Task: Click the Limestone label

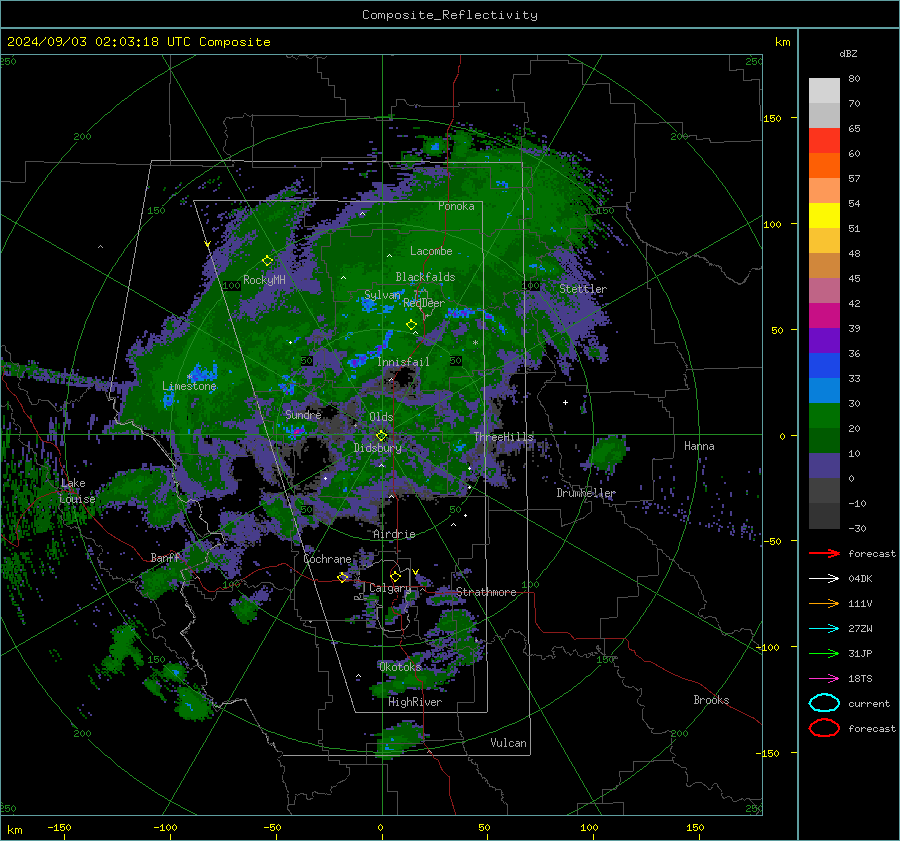Action: [x=189, y=386]
